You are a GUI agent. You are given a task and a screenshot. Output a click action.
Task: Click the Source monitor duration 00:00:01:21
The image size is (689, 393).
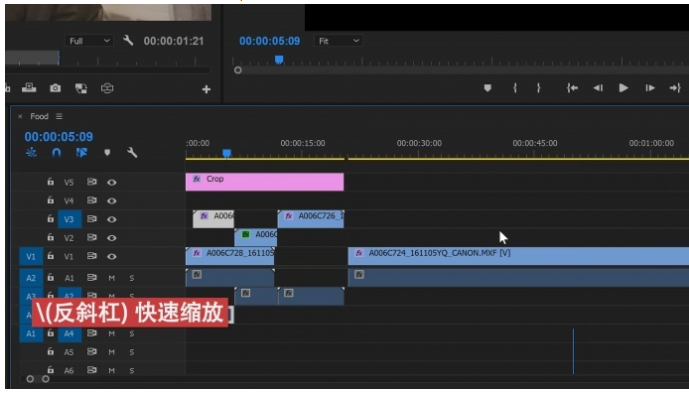(x=174, y=41)
